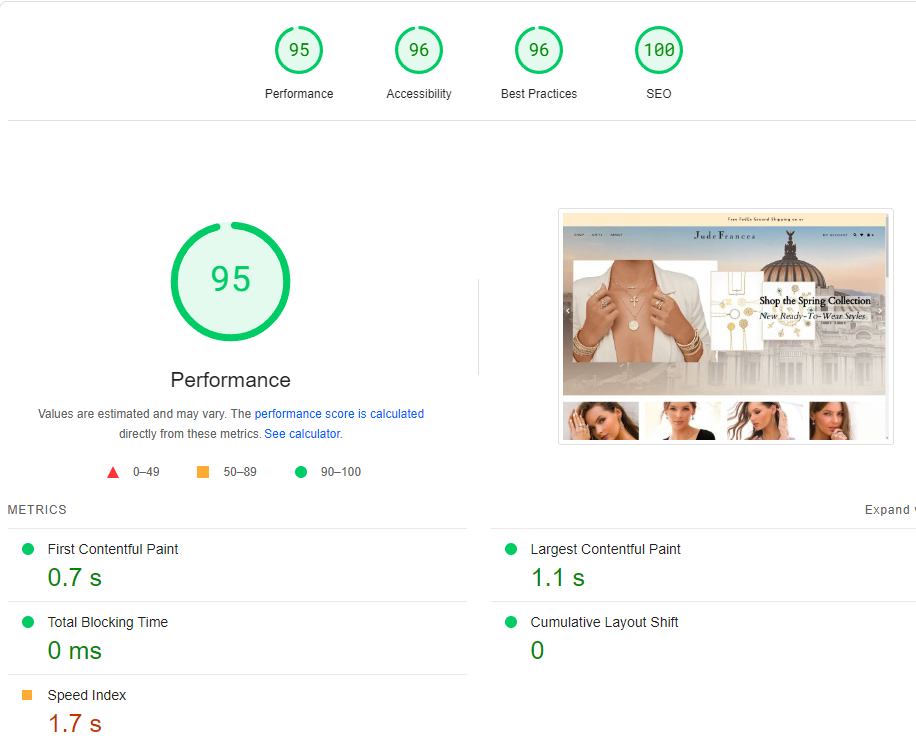Select the Best Practices score gauge
The image size is (916, 744).
(x=539, y=51)
